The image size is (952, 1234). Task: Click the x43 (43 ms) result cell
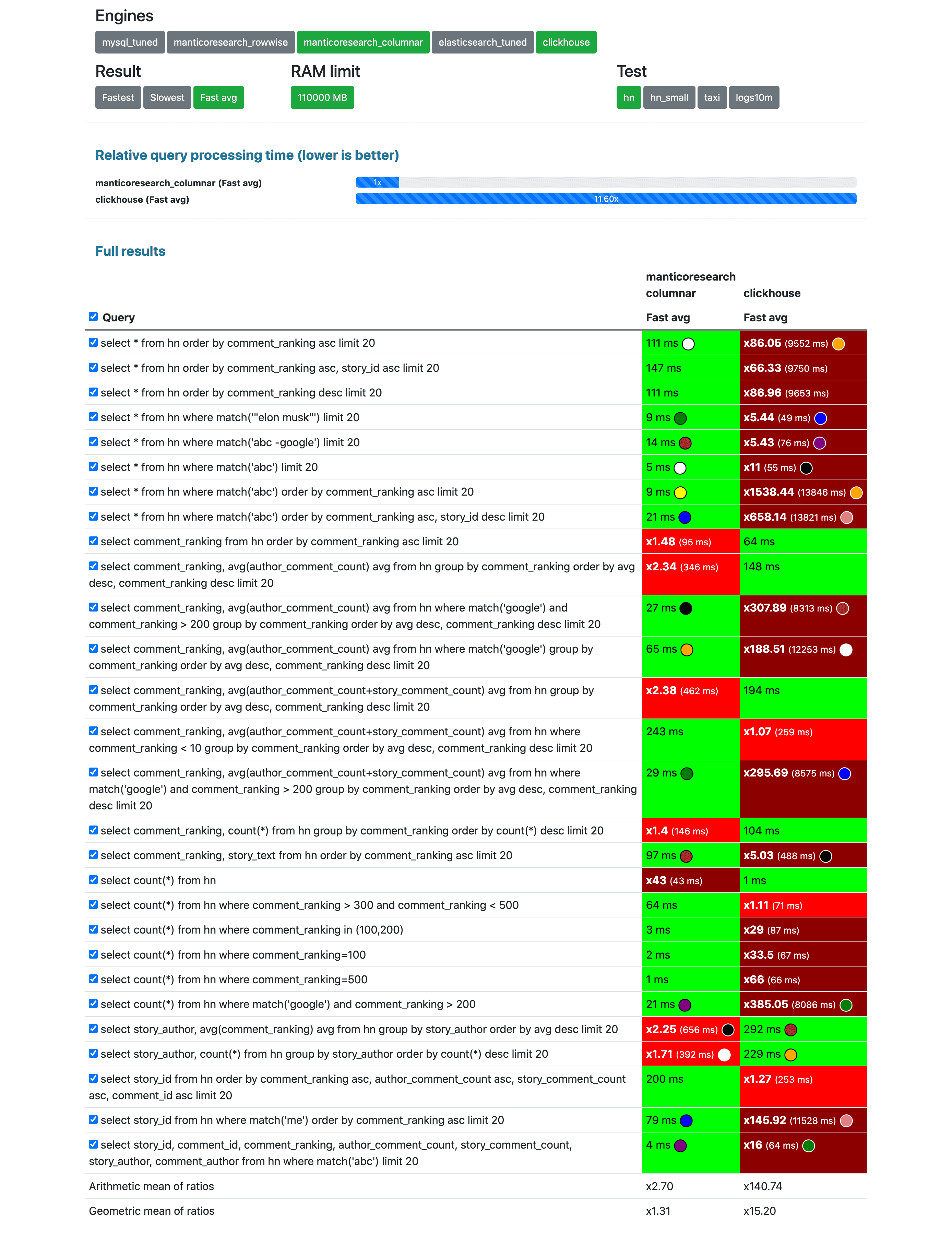click(690, 880)
